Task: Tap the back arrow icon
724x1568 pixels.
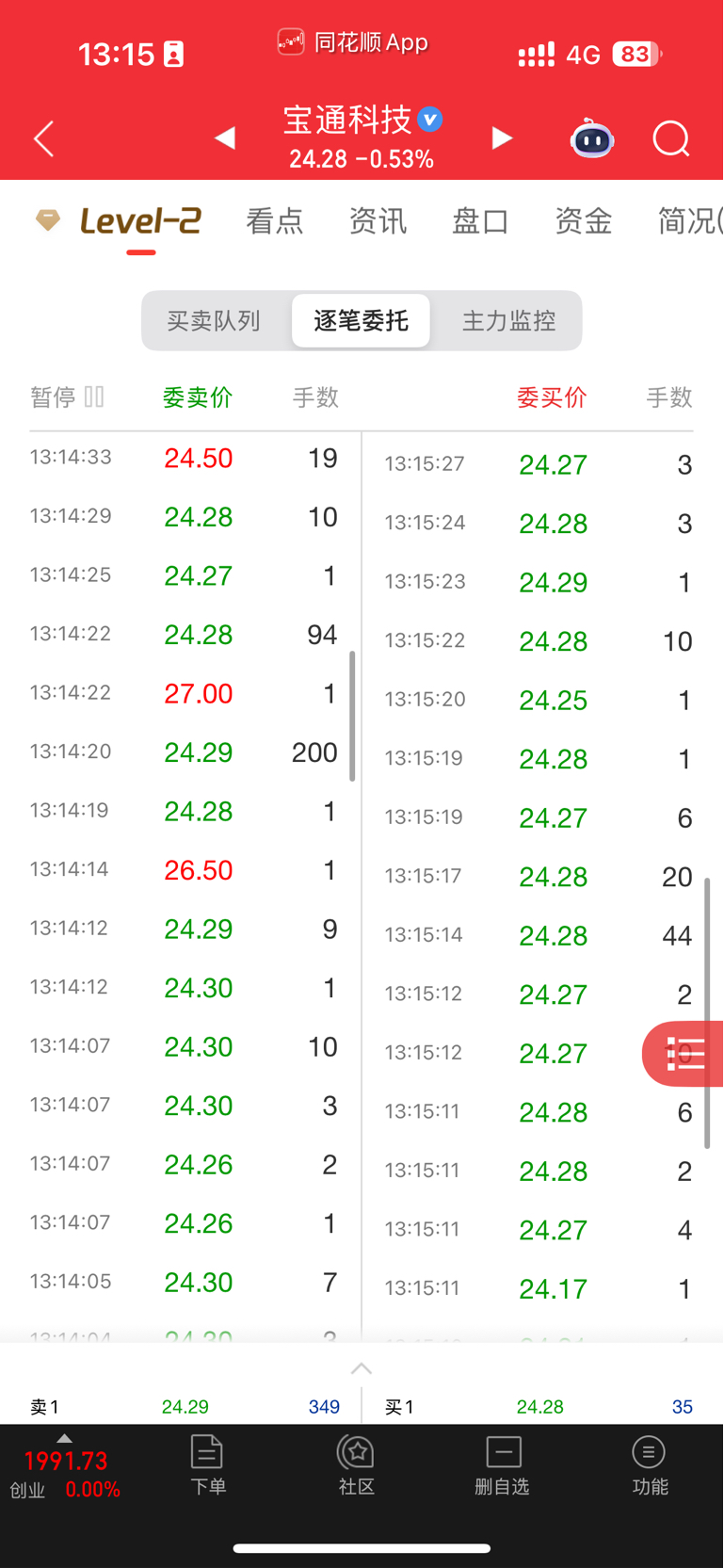Action: click(43, 139)
